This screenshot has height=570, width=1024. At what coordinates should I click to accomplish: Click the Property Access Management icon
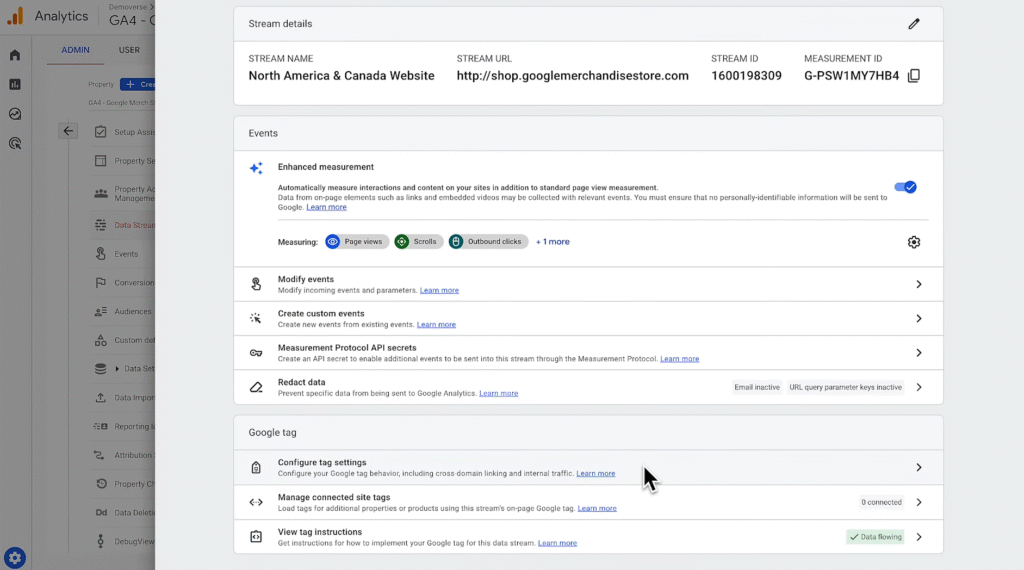click(x=101, y=193)
